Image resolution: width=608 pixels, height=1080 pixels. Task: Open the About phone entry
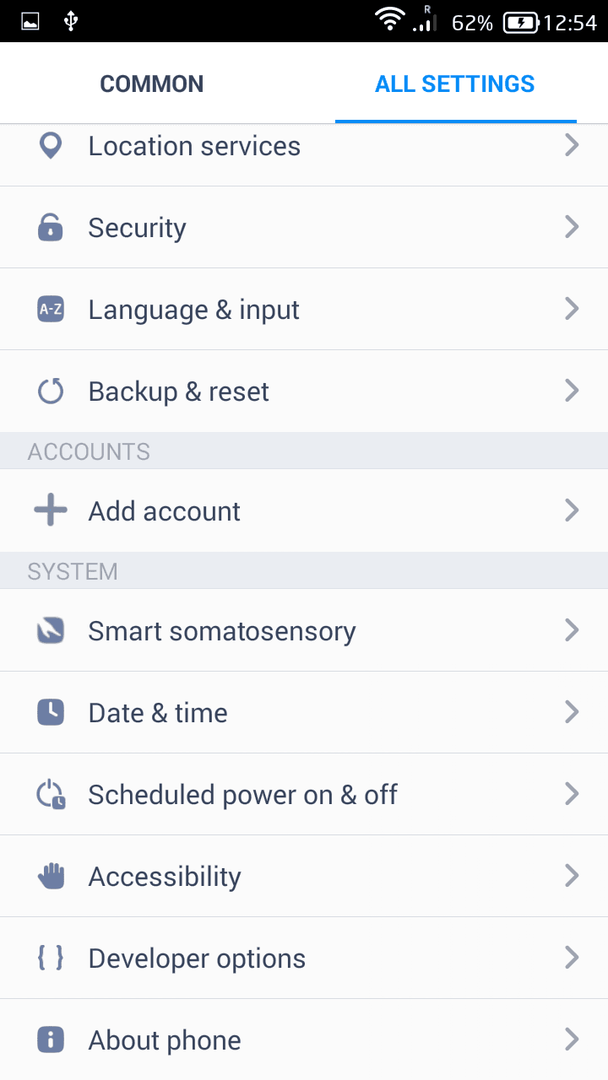(x=304, y=1040)
